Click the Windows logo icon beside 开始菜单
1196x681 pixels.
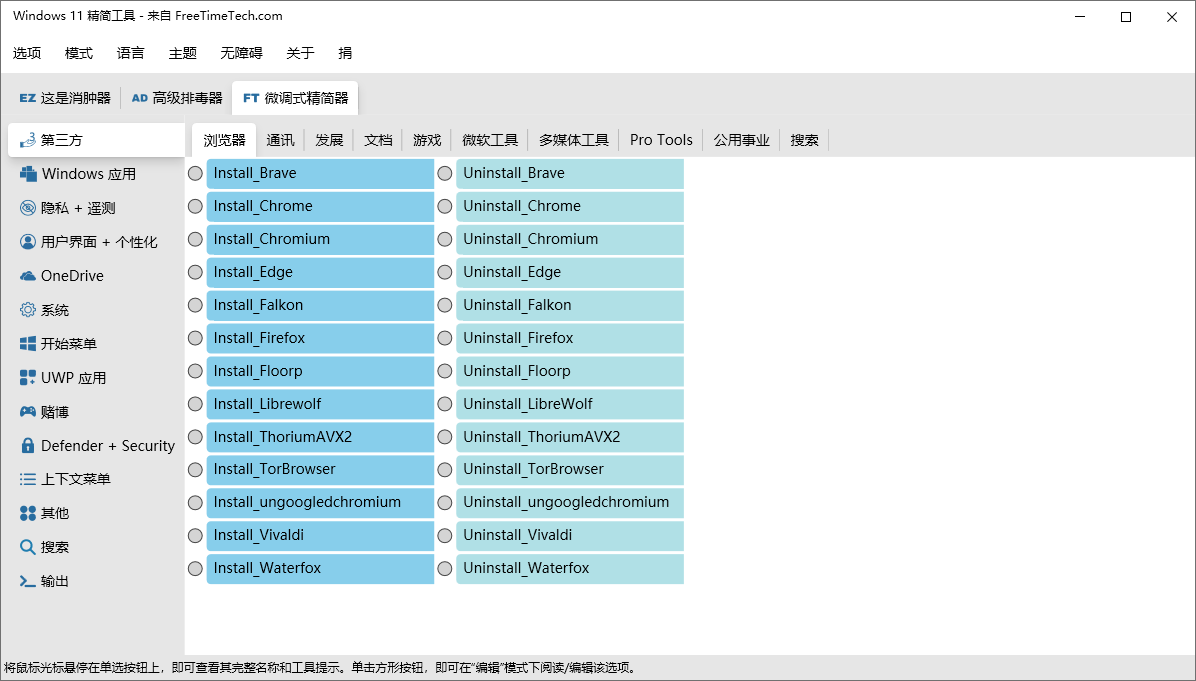tap(28, 344)
